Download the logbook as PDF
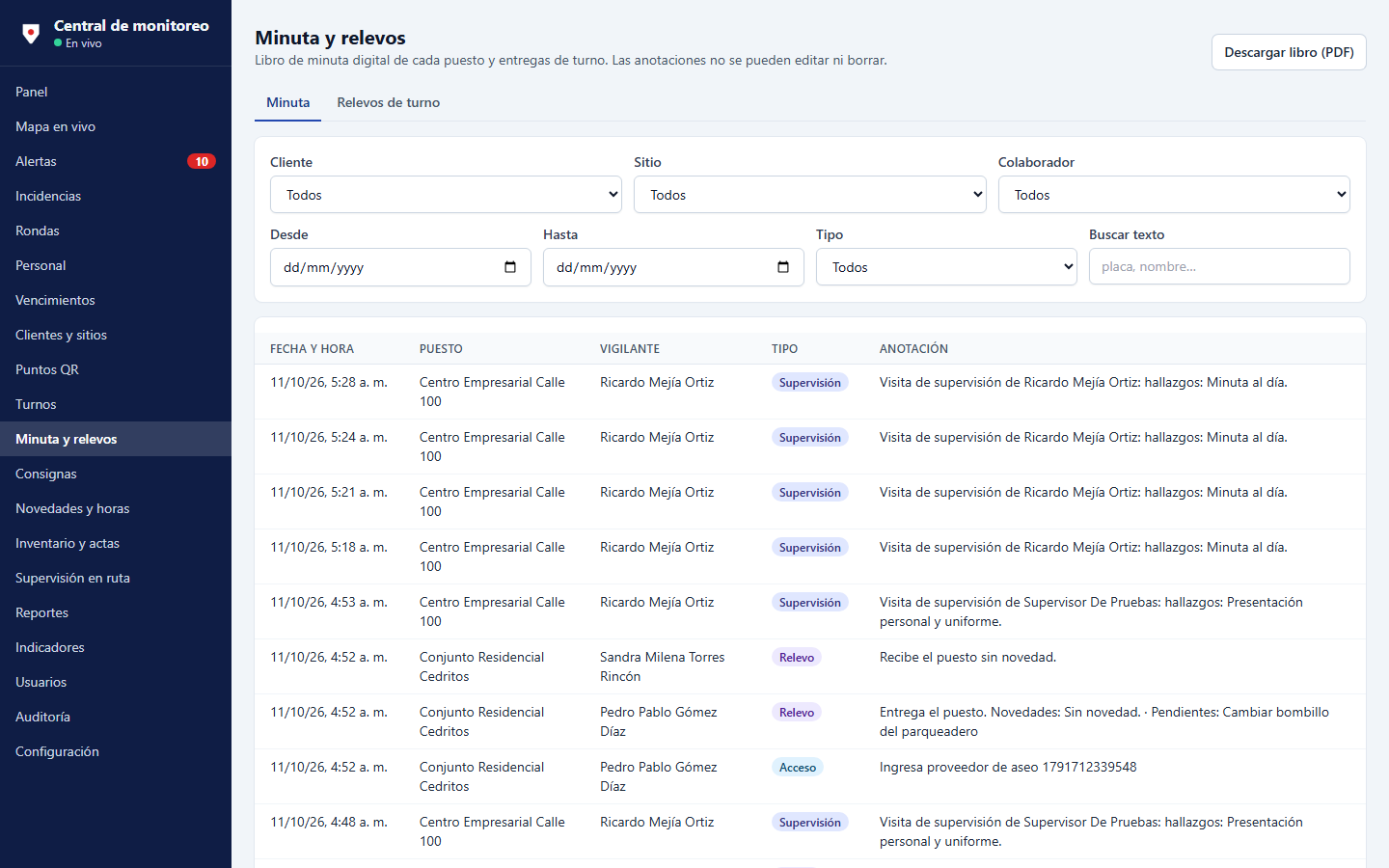Viewport: 1389px width, 868px height. (1289, 52)
